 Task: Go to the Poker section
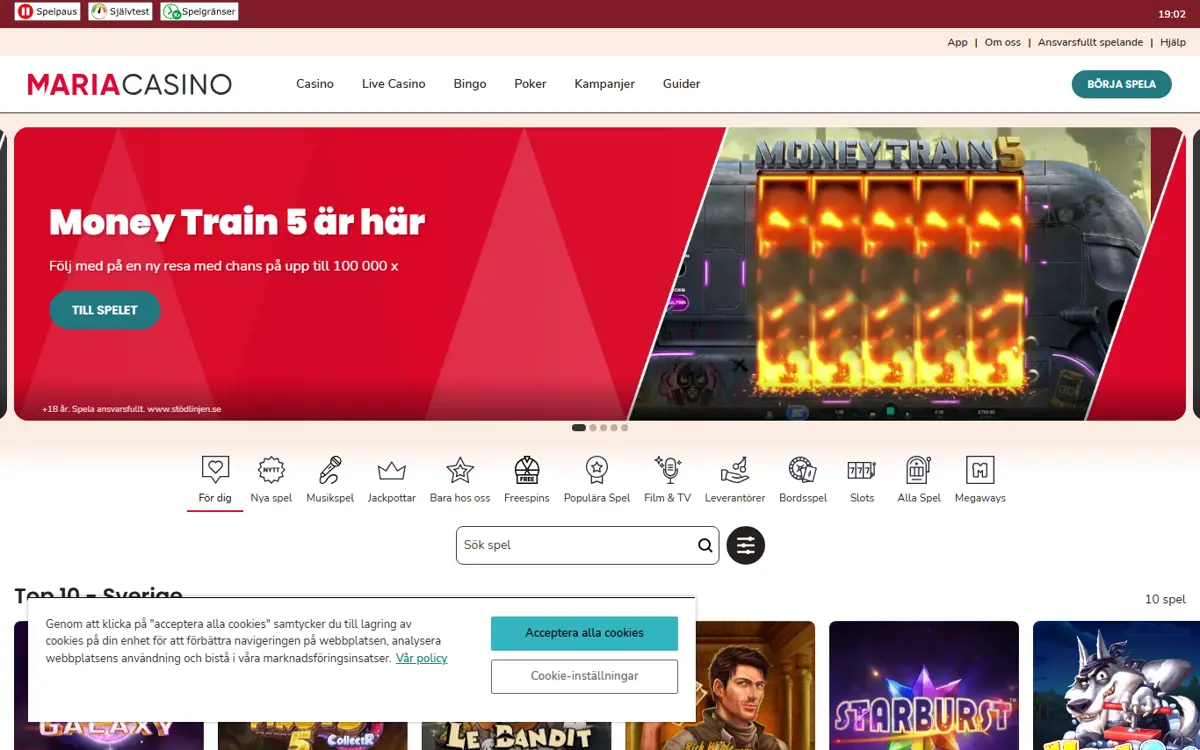tap(530, 84)
